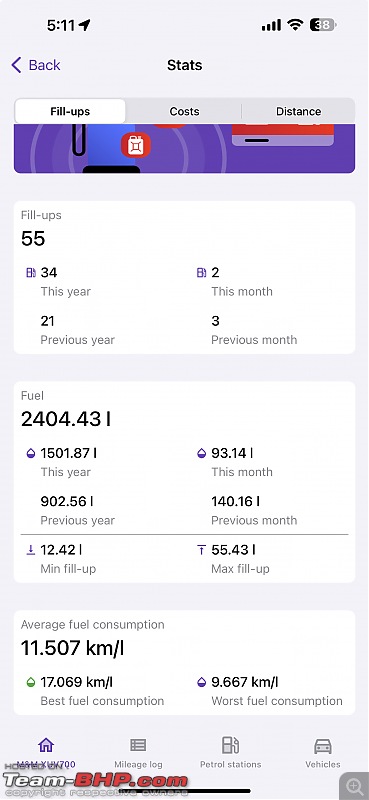
Task: Tap the purple banner illustration
Action: (x=184, y=148)
